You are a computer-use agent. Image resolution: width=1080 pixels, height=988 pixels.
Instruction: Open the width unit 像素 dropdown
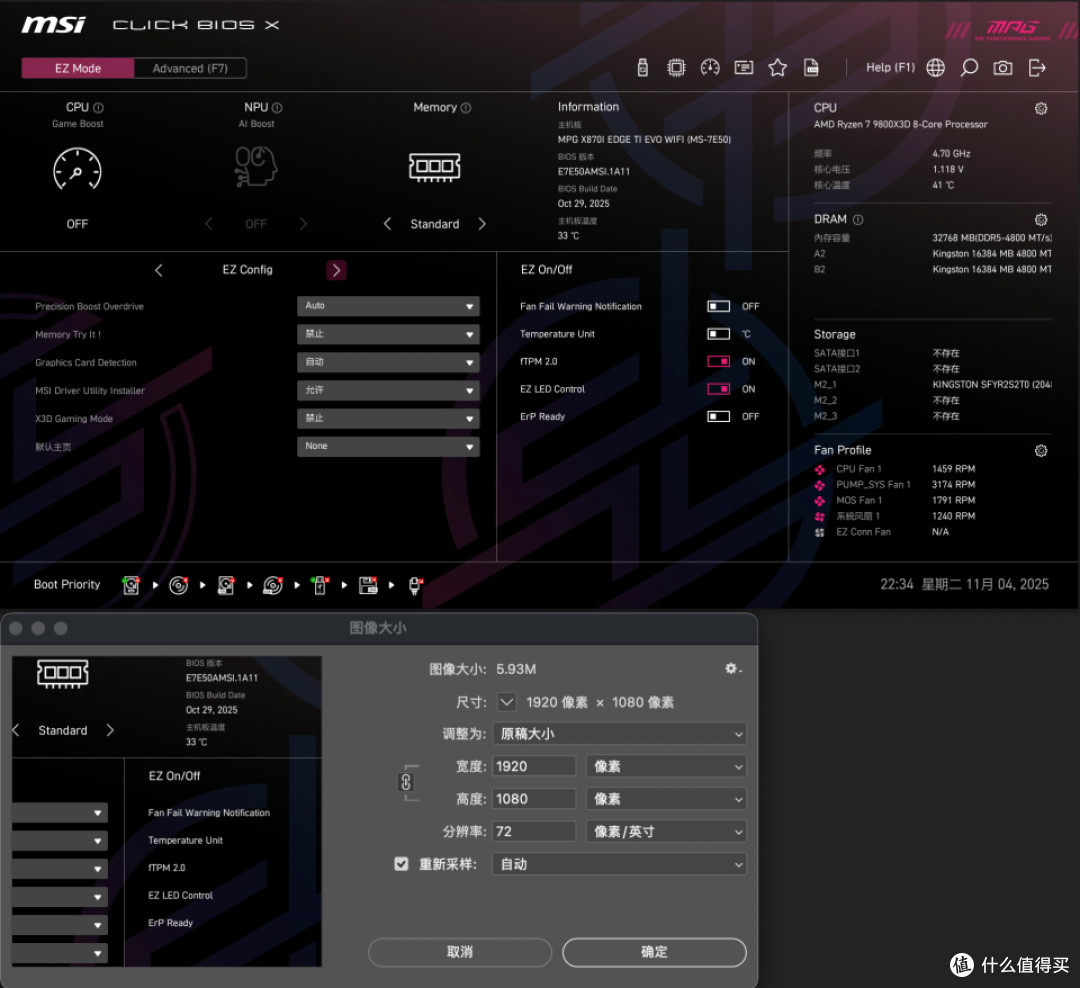(666, 766)
